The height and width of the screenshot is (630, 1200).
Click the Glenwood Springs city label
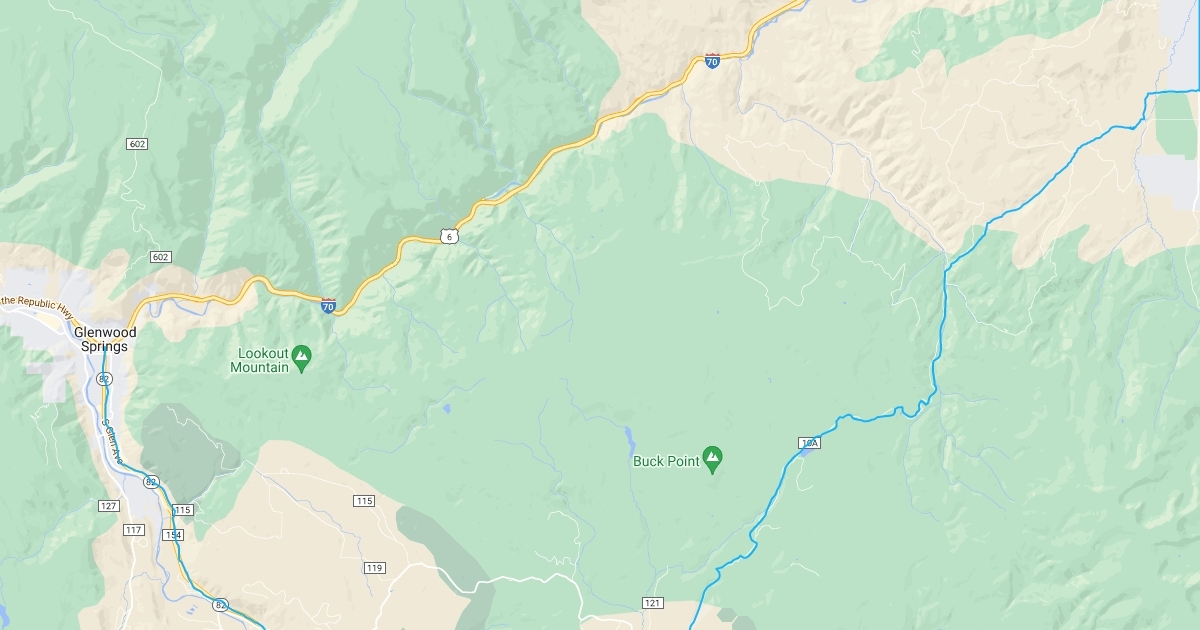coord(101,339)
